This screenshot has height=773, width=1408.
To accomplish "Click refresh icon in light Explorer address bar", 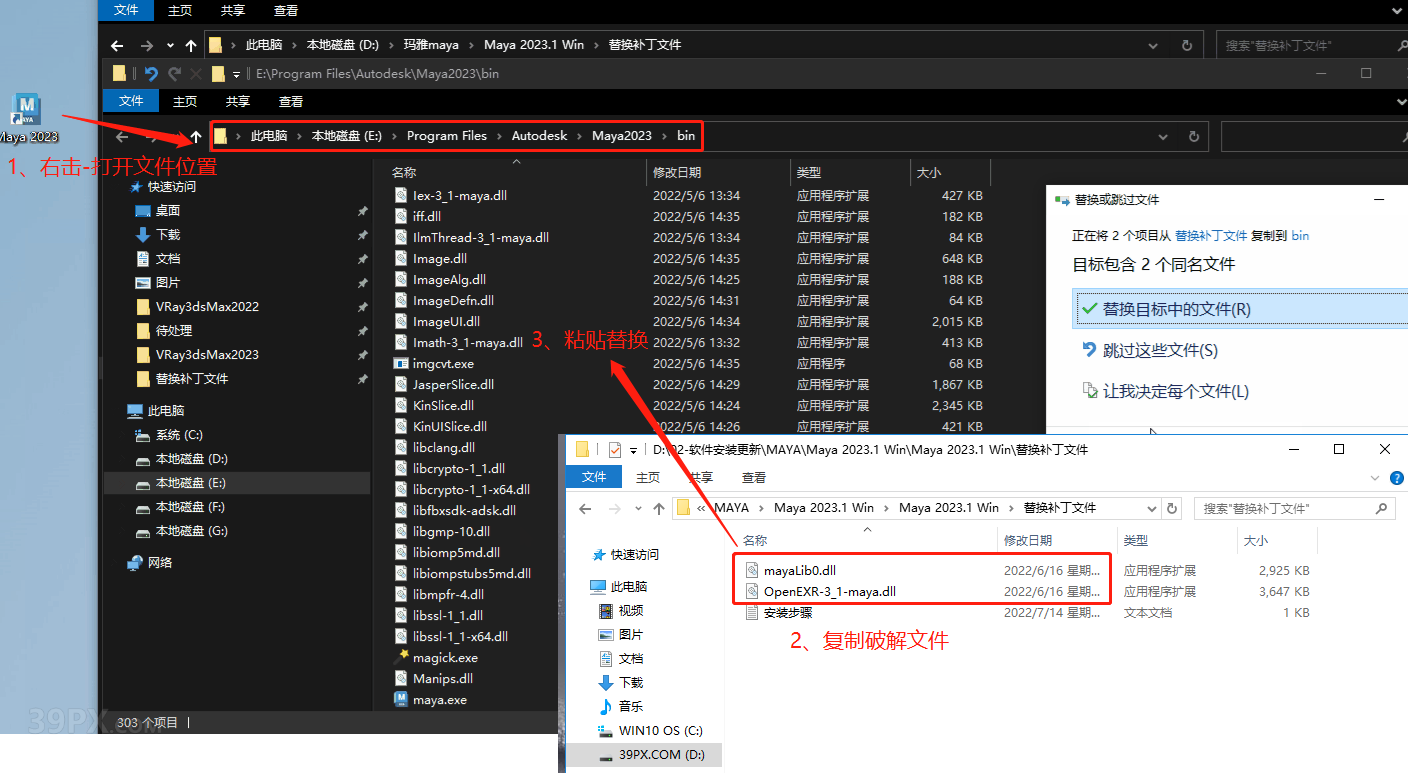I will point(1172,508).
